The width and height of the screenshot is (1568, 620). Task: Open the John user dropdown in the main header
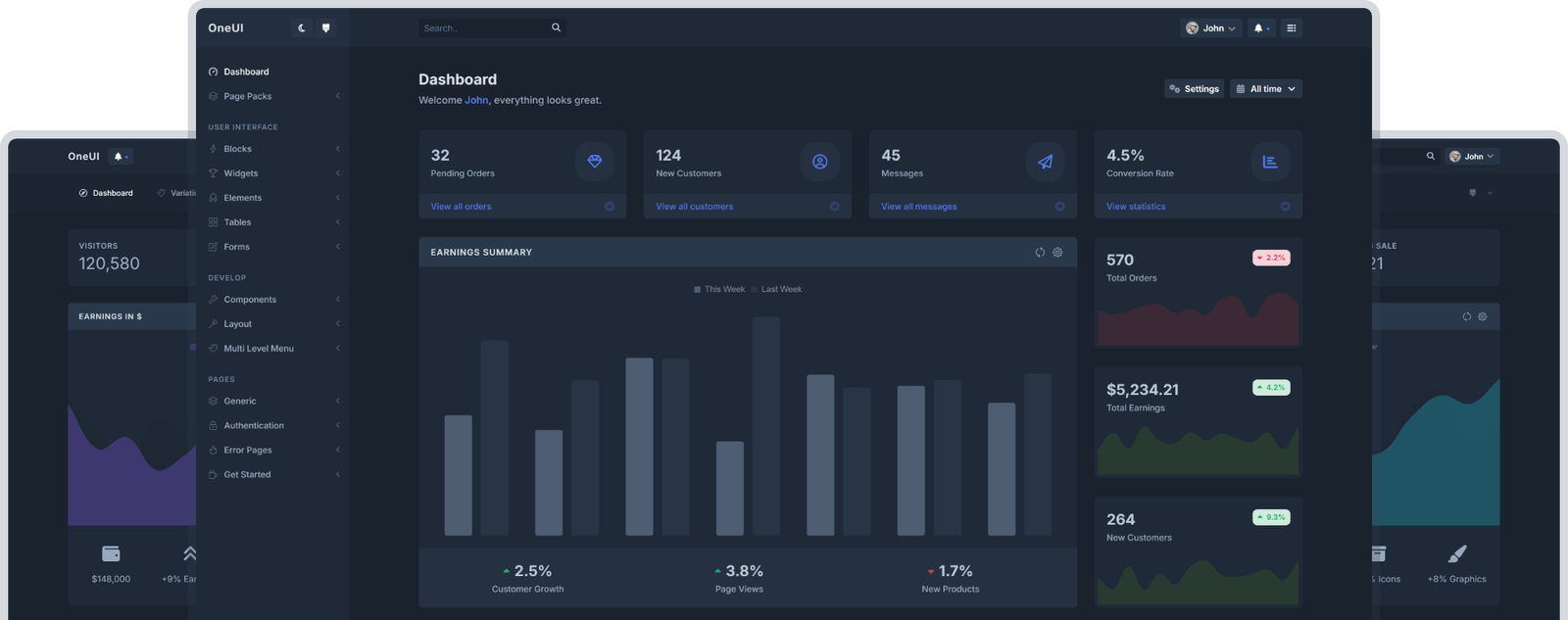coord(1211,28)
